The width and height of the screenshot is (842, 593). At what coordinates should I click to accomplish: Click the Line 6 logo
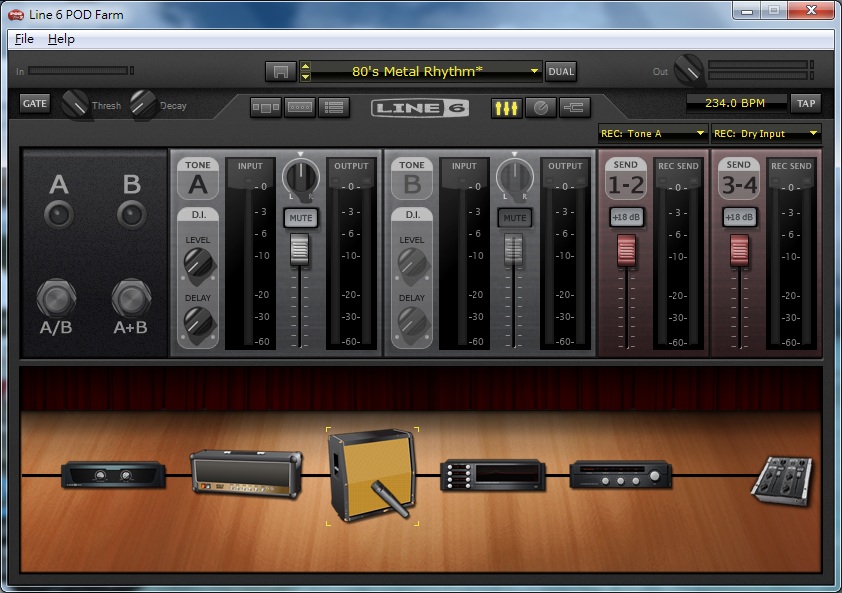420,108
